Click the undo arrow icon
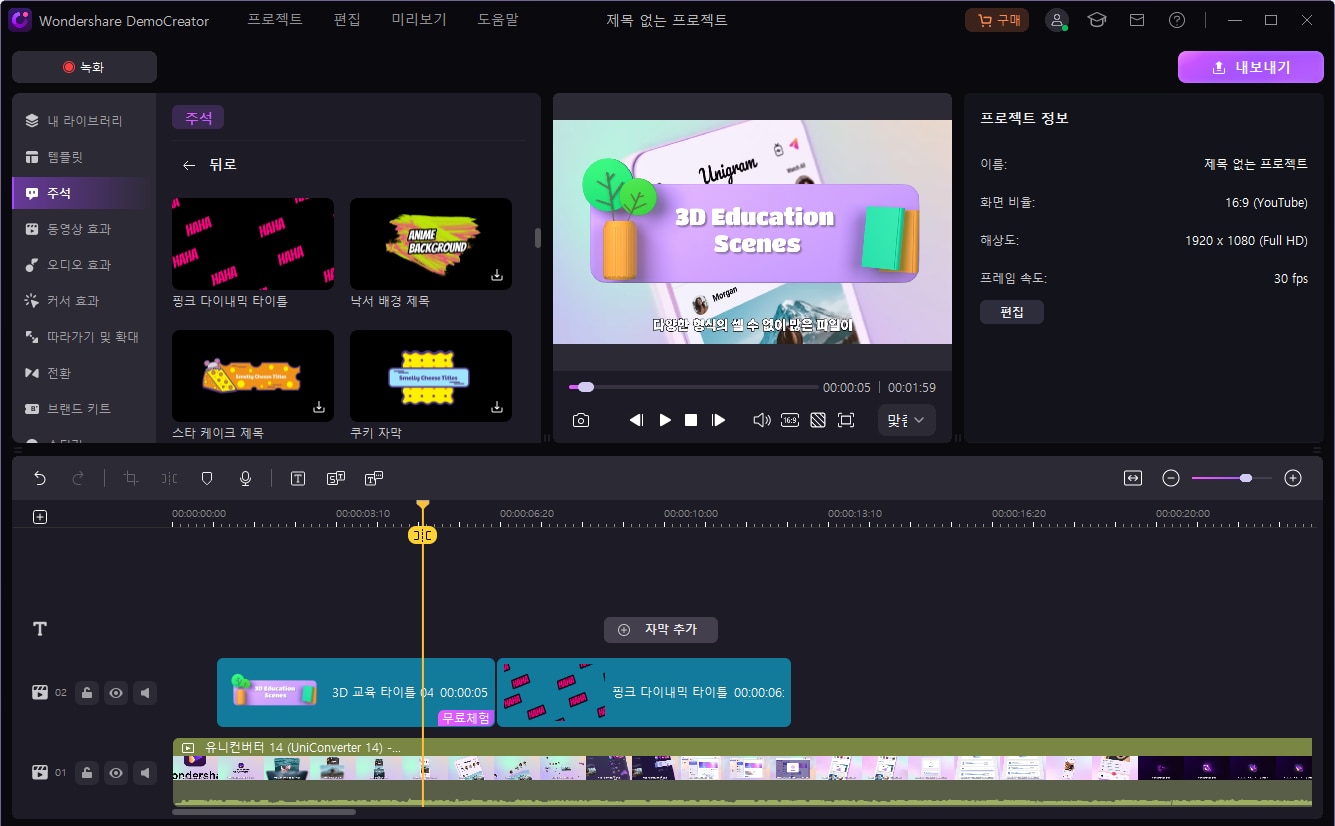 pyautogui.click(x=40, y=479)
